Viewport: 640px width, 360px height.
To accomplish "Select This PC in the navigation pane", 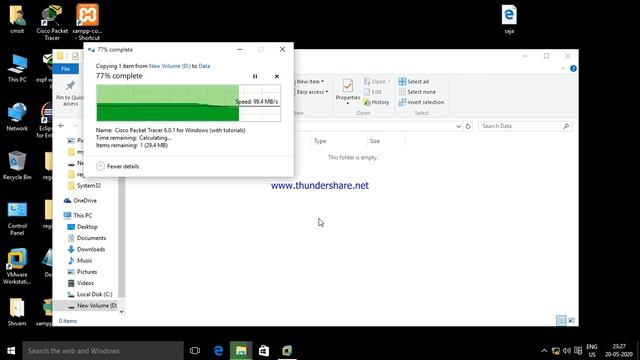I will click(78, 216).
